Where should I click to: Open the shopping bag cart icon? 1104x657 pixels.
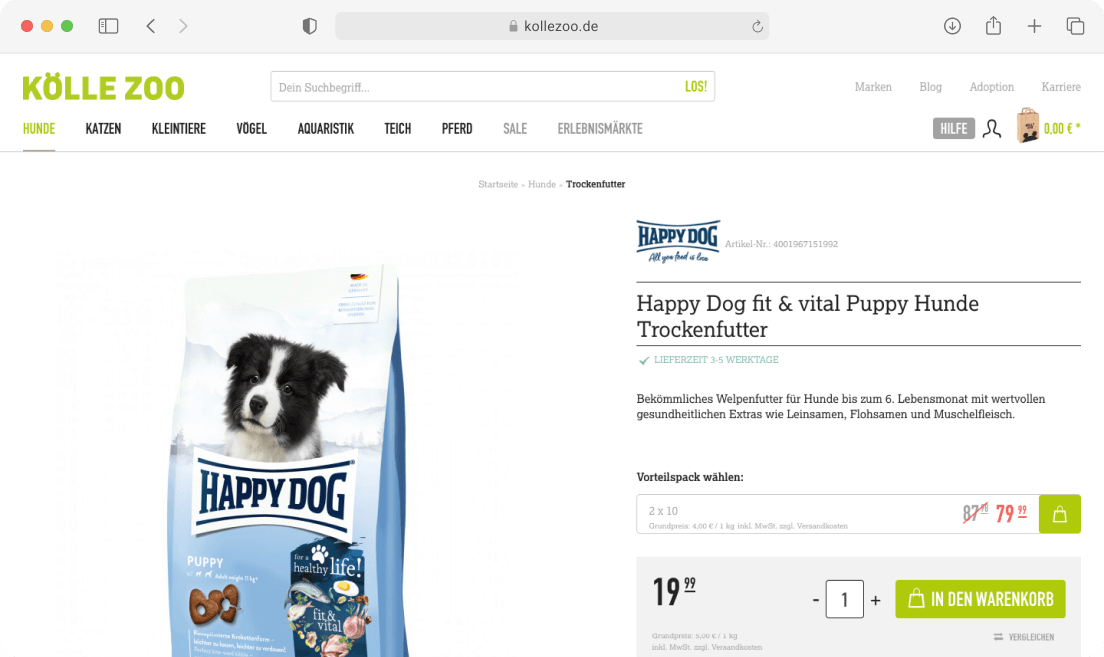click(x=1028, y=125)
